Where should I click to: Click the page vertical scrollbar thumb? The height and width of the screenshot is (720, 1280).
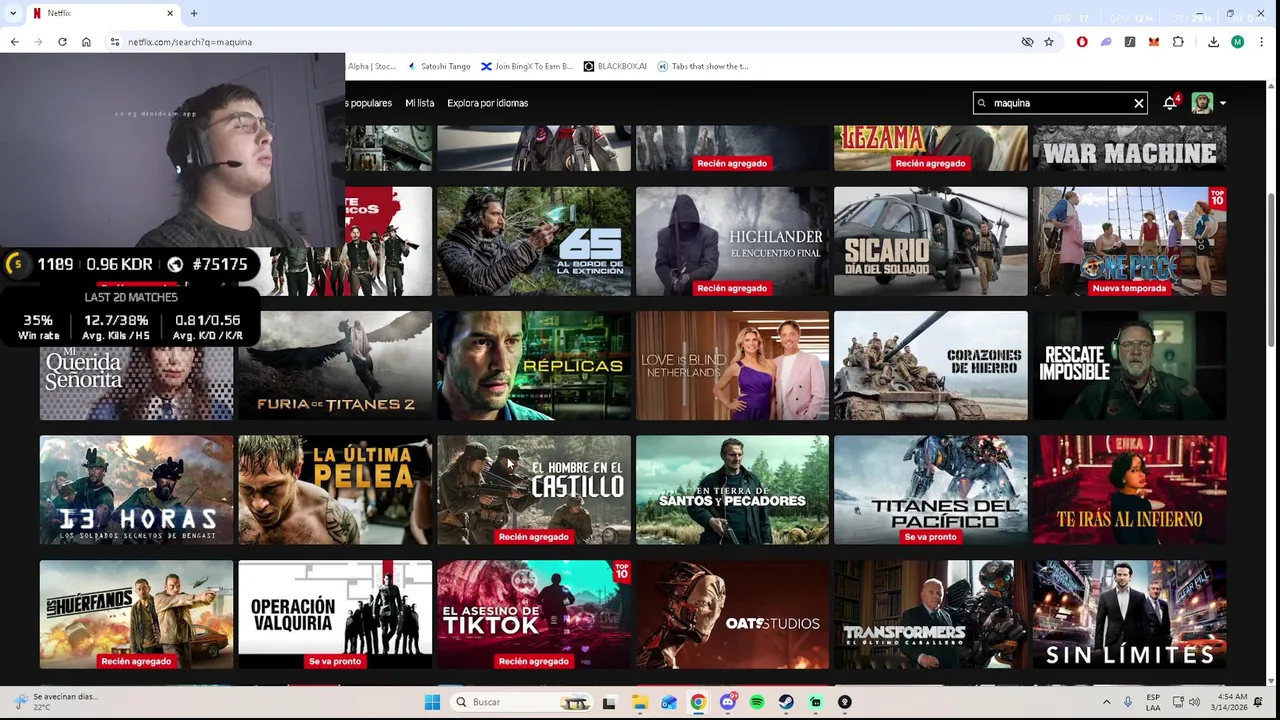(x=1272, y=270)
